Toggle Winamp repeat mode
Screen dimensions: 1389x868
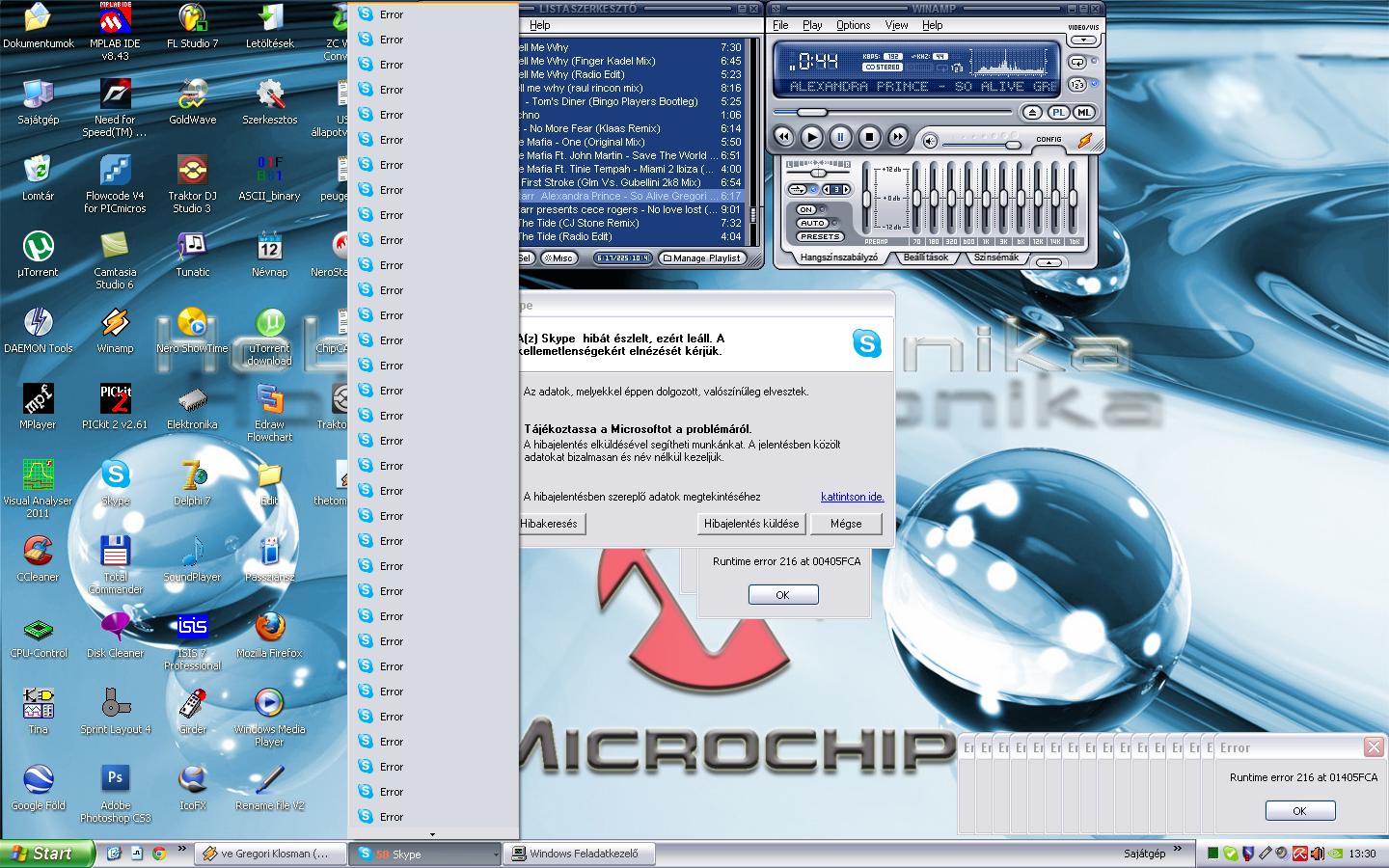[x=1077, y=62]
